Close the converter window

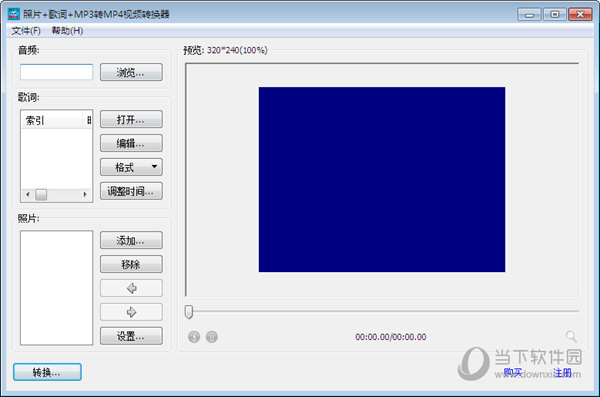[580, 15]
